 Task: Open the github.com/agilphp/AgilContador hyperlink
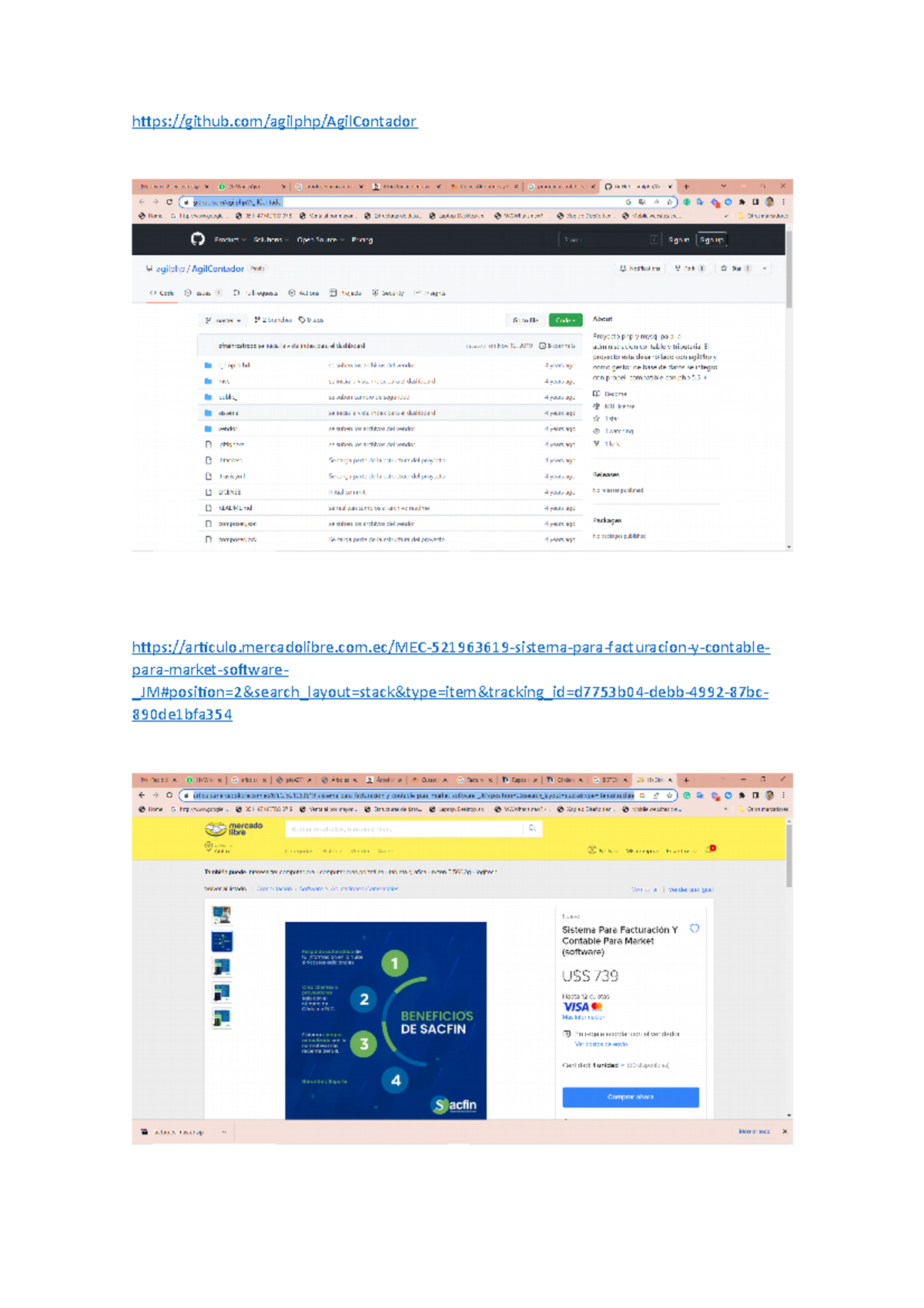[x=274, y=122]
